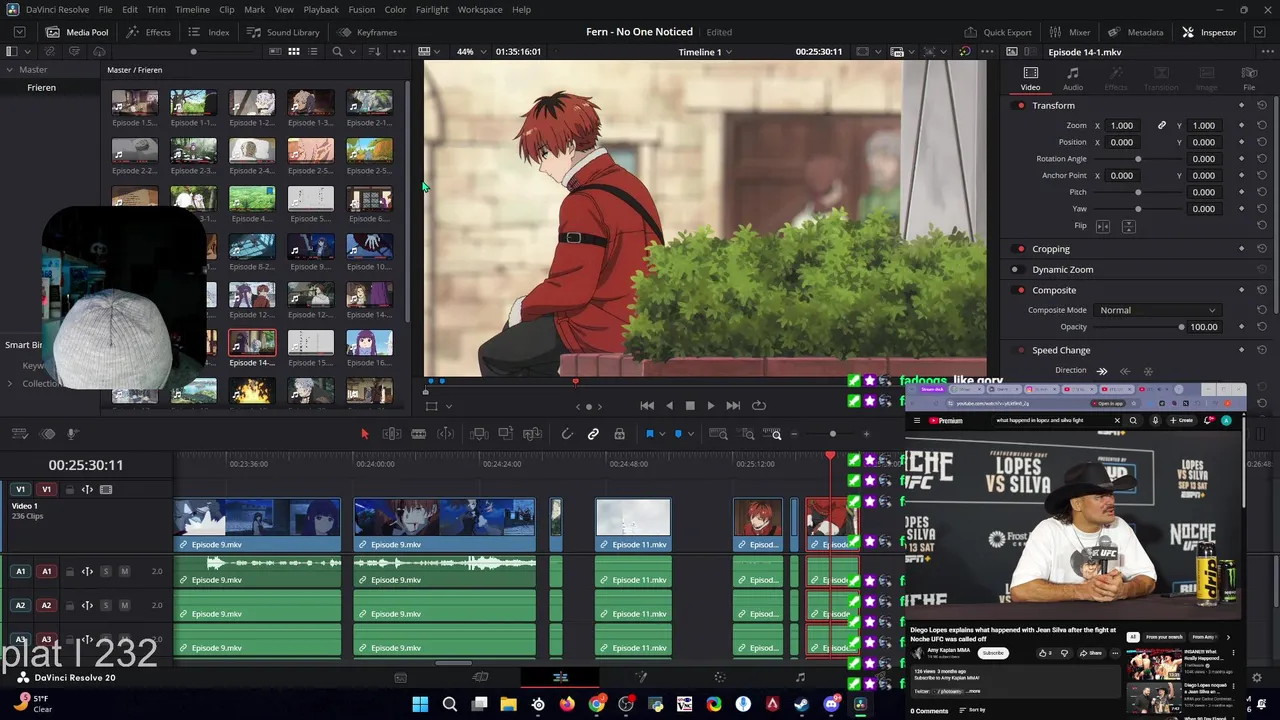Viewport: 1280px width, 720px height.
Task: Select the arrow Selection Mode tool
Action: pos(365,434)
